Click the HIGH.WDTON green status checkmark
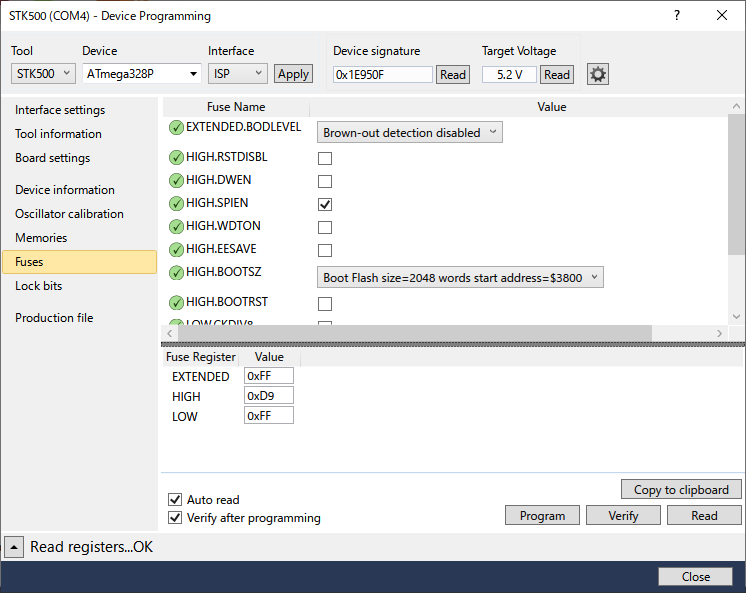This screenshot has width=746, height=593. click(176, 227)
